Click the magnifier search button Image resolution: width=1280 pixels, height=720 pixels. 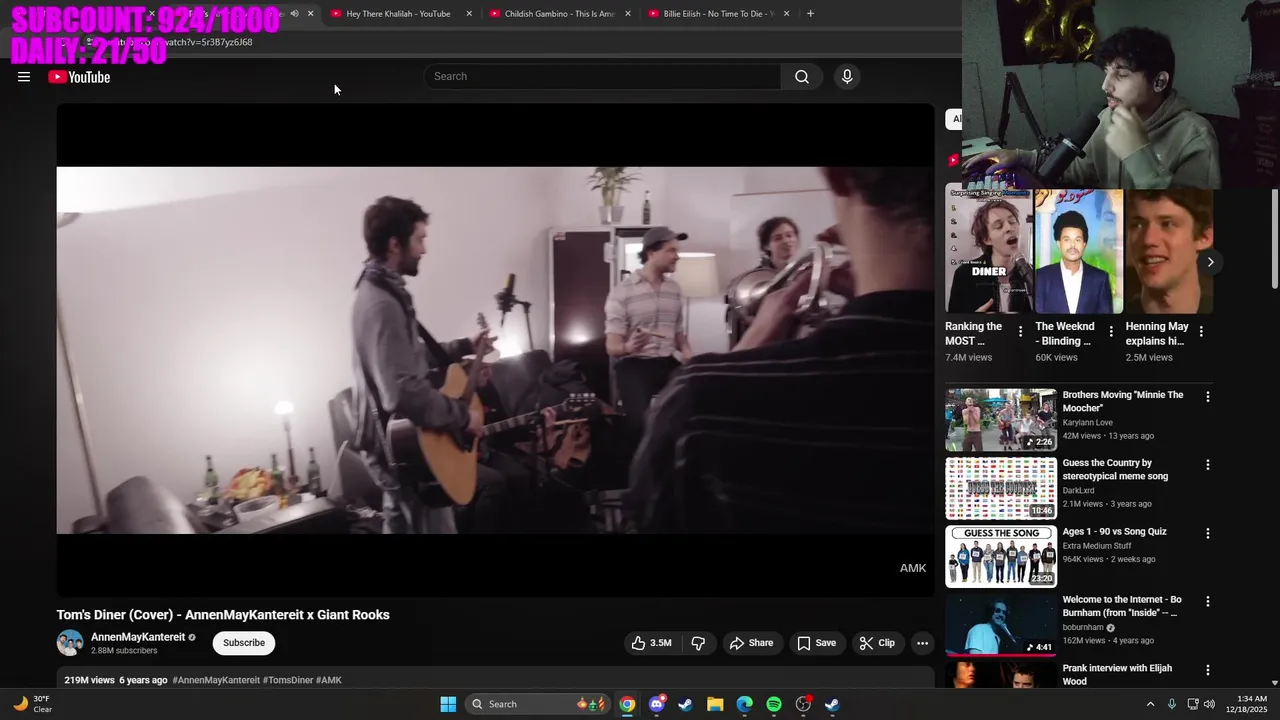click(802, 77)
